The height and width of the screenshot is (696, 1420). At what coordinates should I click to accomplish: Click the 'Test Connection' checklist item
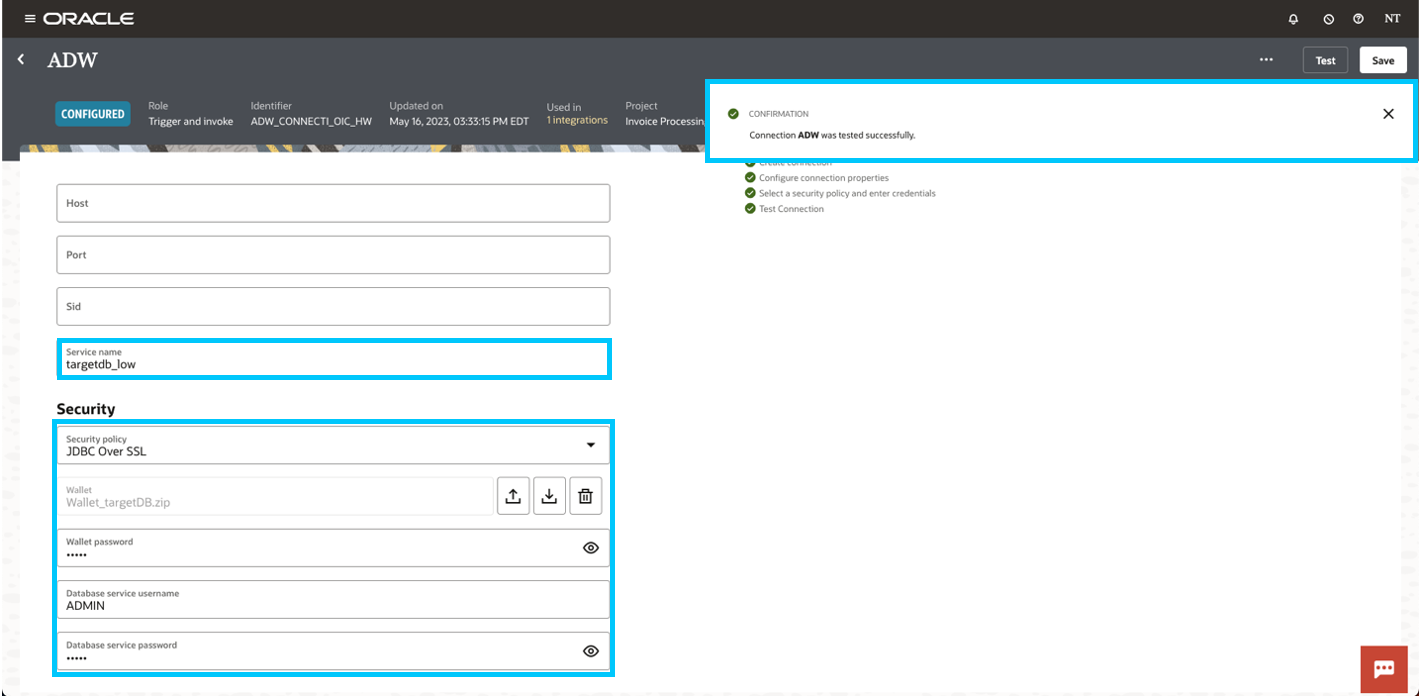click(x=791, y=209)
